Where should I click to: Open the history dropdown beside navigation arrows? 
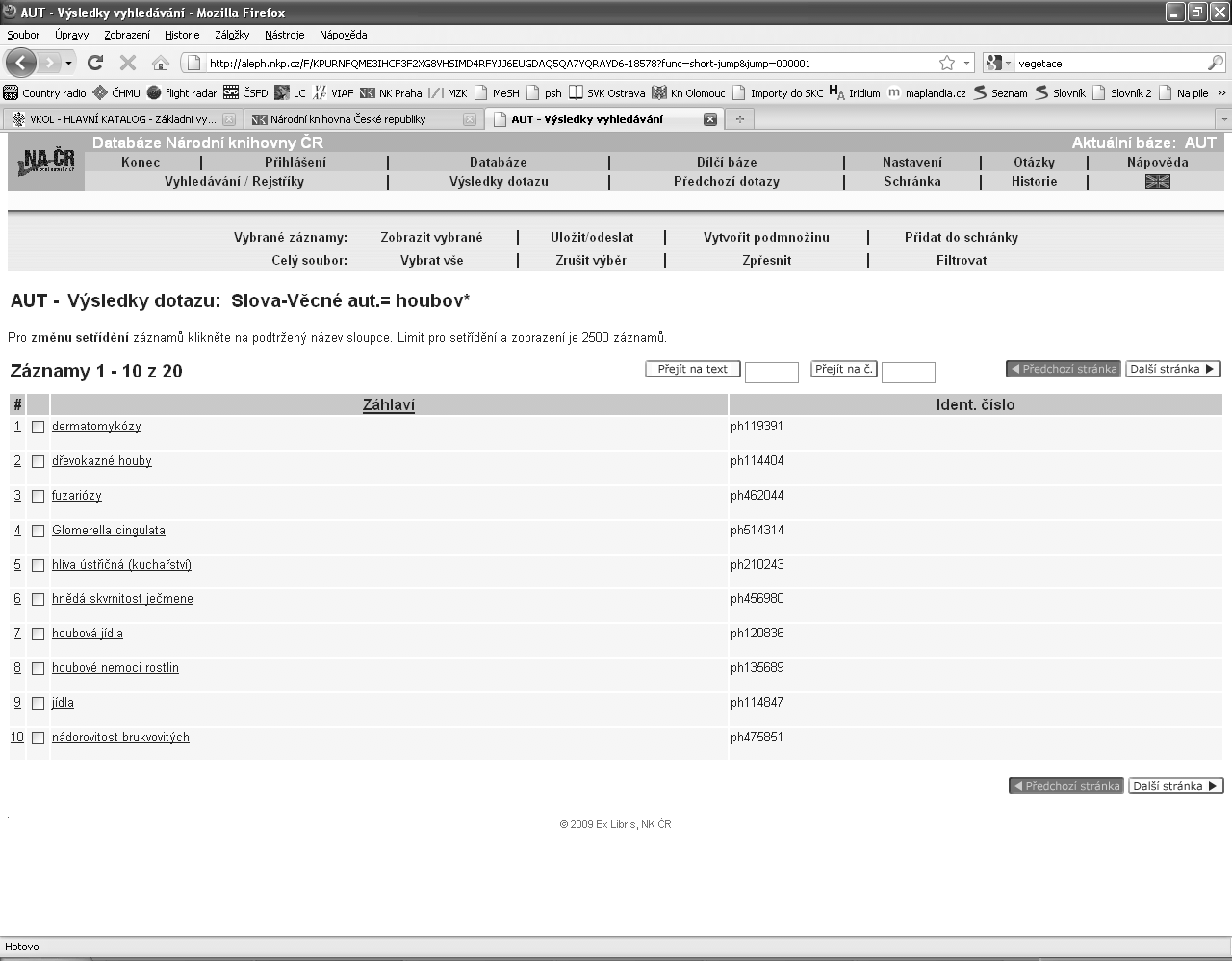click(68, 63)
